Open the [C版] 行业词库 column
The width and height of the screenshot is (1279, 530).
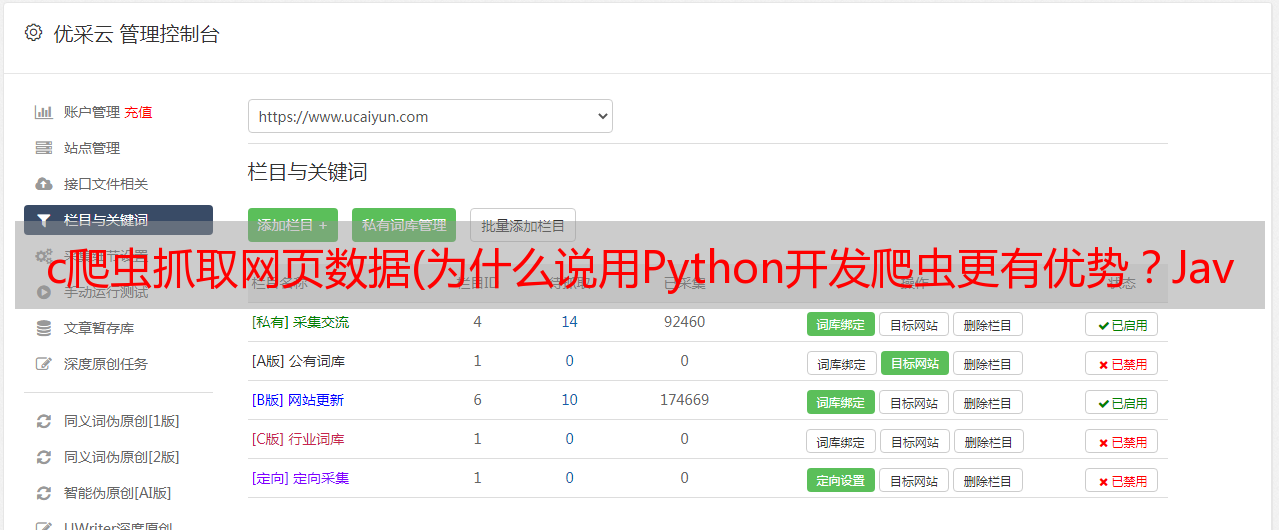point(299,439)
